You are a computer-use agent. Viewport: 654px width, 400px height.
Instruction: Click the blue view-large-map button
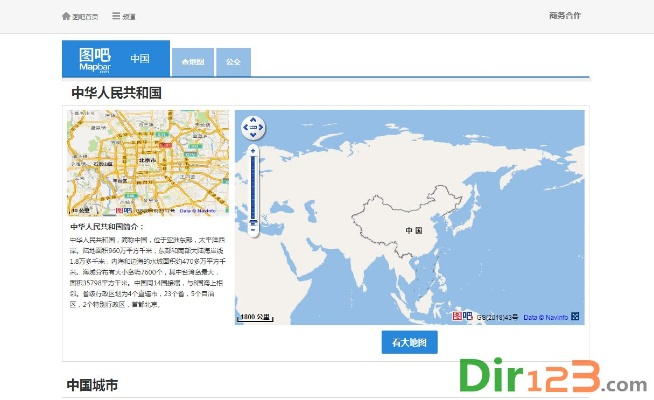click(x=410, y=342)
